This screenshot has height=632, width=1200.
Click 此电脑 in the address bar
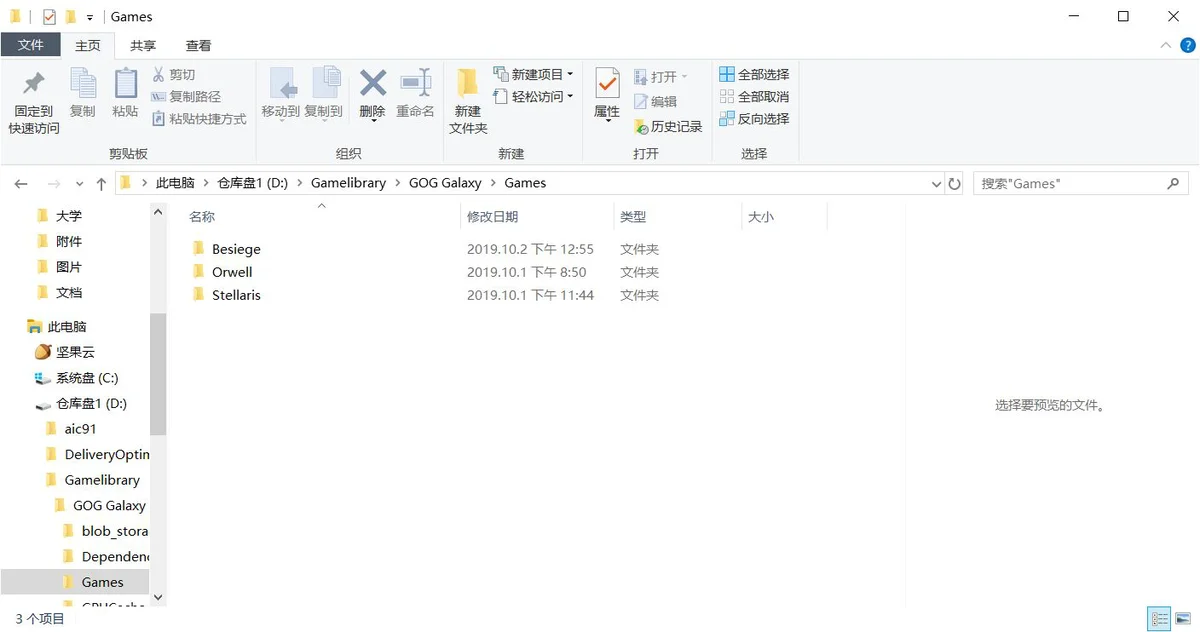[x=176, y=184]
